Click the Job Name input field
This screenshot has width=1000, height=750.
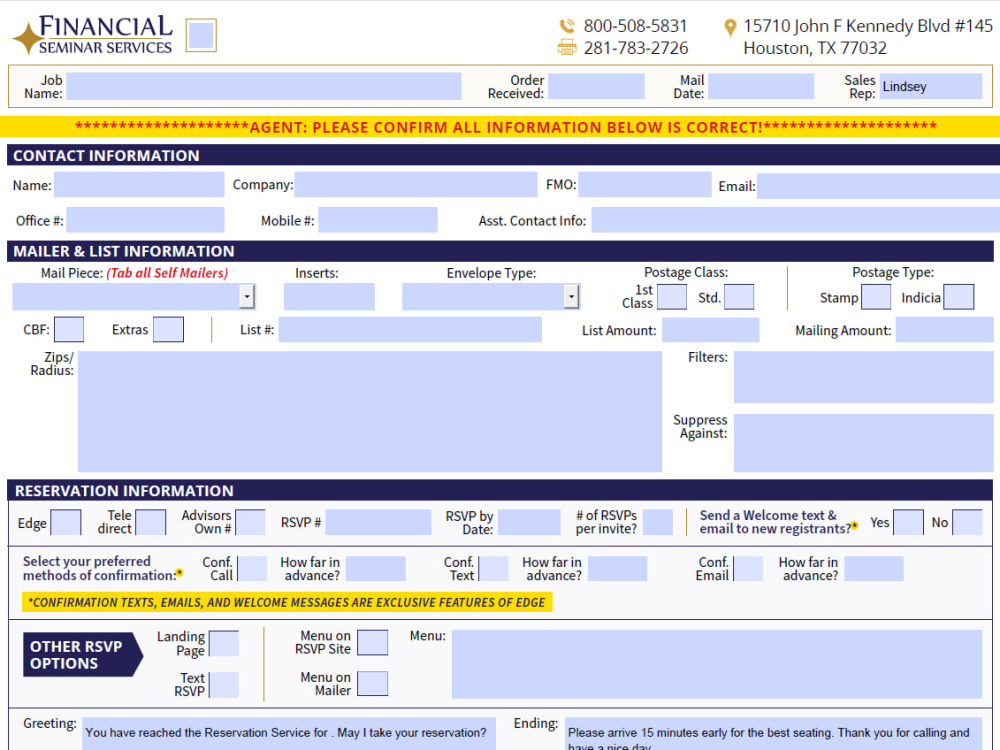[x=264, y=86]
